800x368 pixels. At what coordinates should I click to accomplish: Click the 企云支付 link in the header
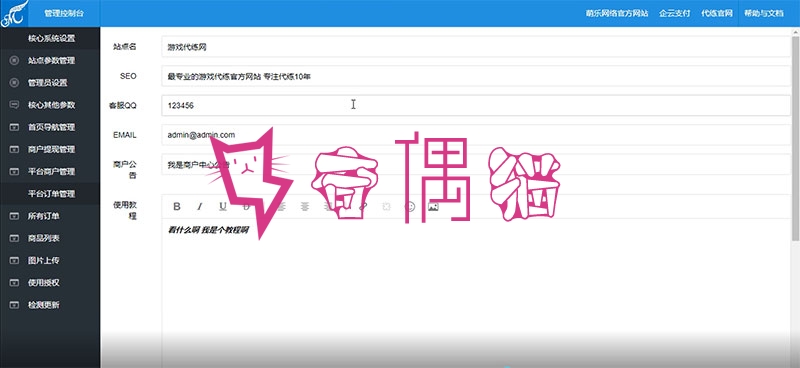click(674, 14)
